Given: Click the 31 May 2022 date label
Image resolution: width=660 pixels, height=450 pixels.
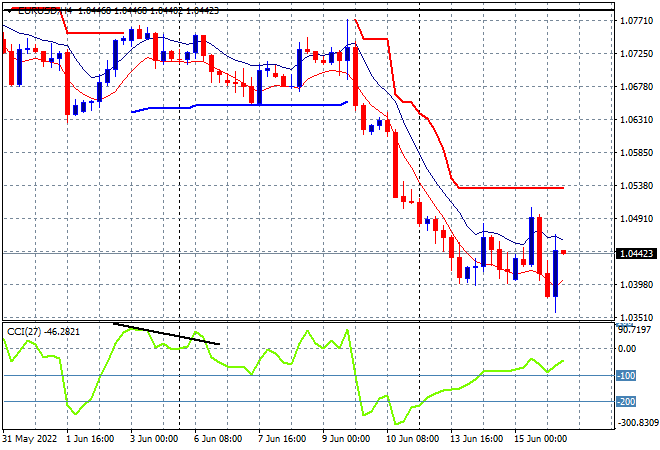Looking at the screenshot, I should click(29, 439).
